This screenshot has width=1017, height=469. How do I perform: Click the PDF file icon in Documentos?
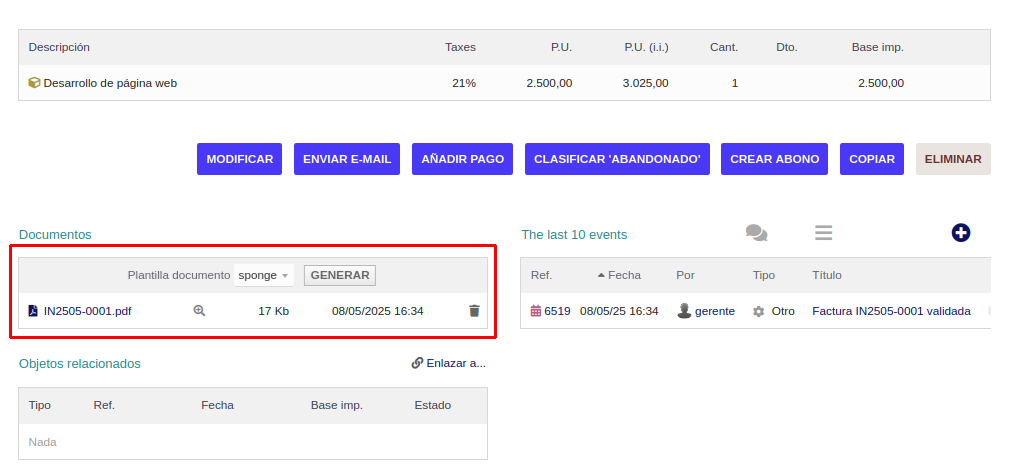(33, 311)
